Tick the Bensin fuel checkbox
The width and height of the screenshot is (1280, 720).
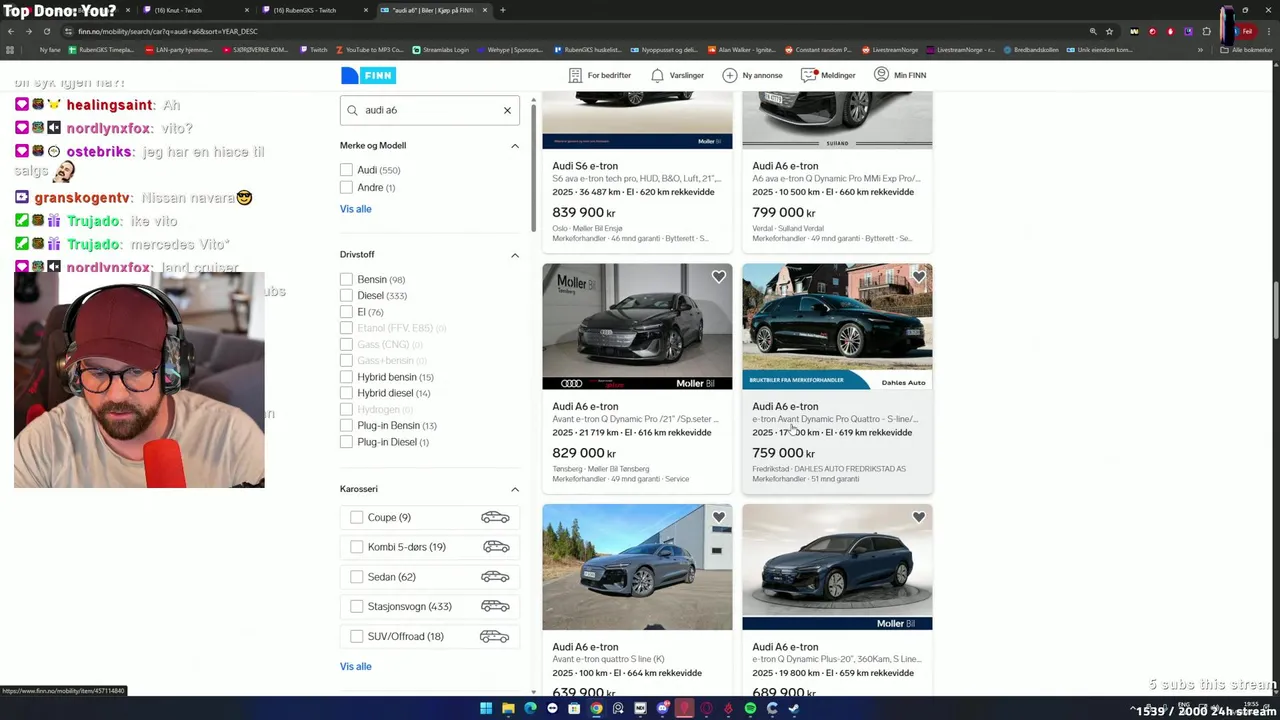point(346,279)
